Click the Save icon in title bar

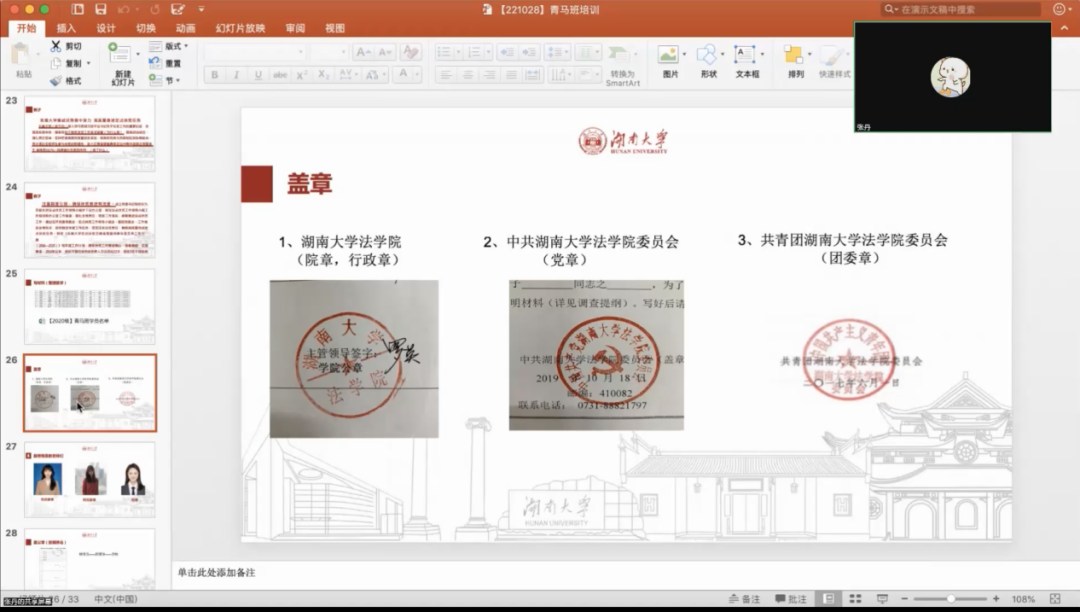101,9
